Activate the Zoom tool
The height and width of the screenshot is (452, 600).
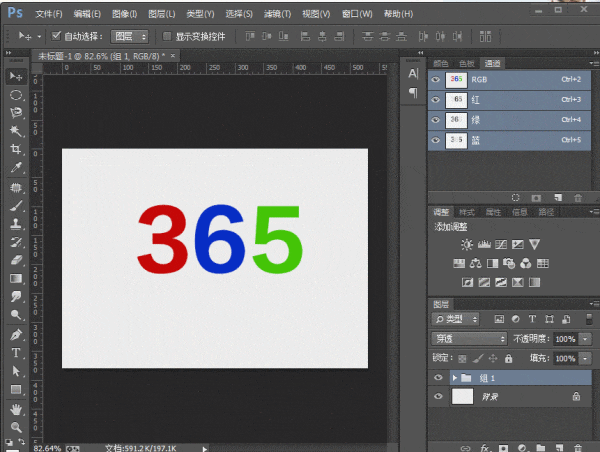click(x=16, y=426)
